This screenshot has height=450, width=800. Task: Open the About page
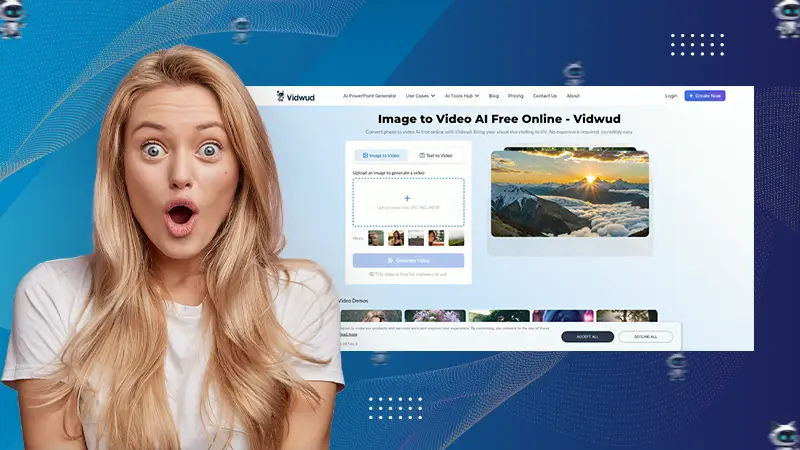(573, 96)
